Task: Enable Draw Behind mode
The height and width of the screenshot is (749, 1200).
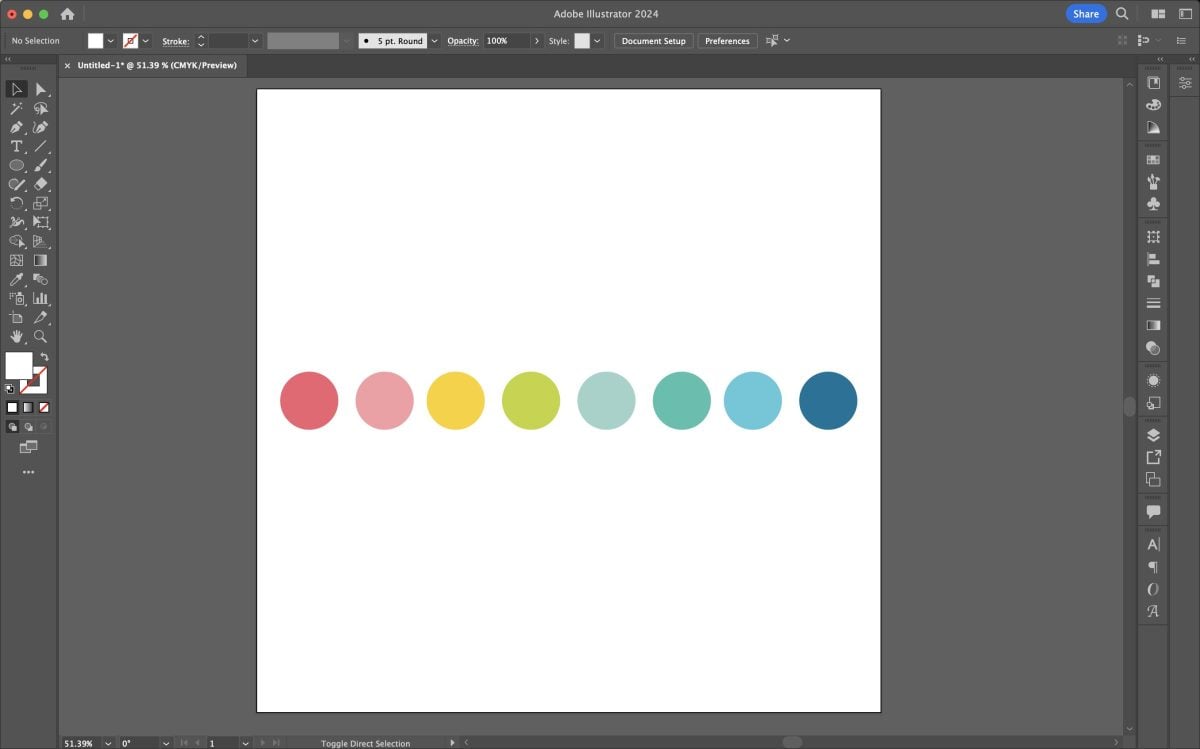Action: click(x=28, y=427)
